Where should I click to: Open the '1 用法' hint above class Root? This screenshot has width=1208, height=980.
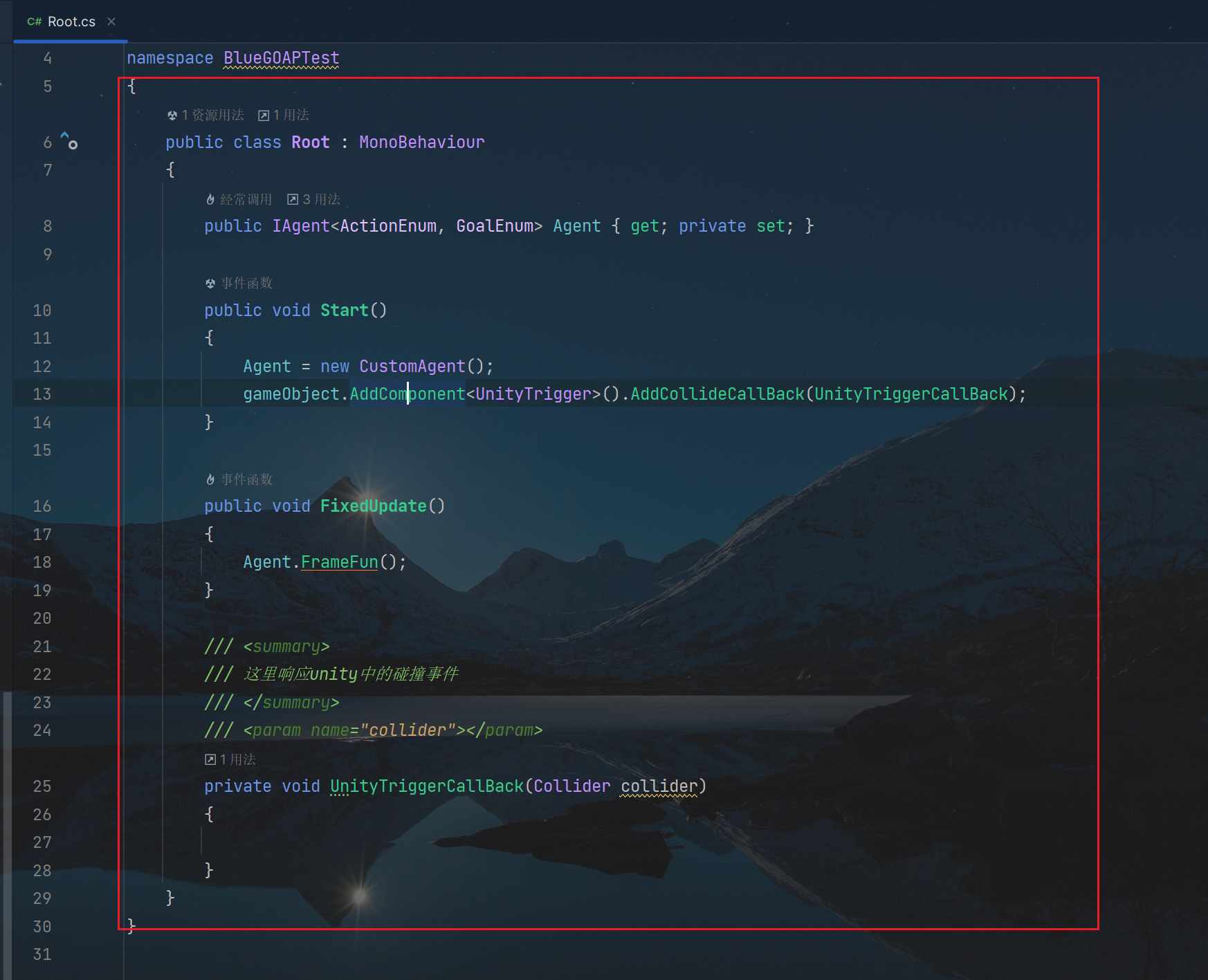point(291,115)
